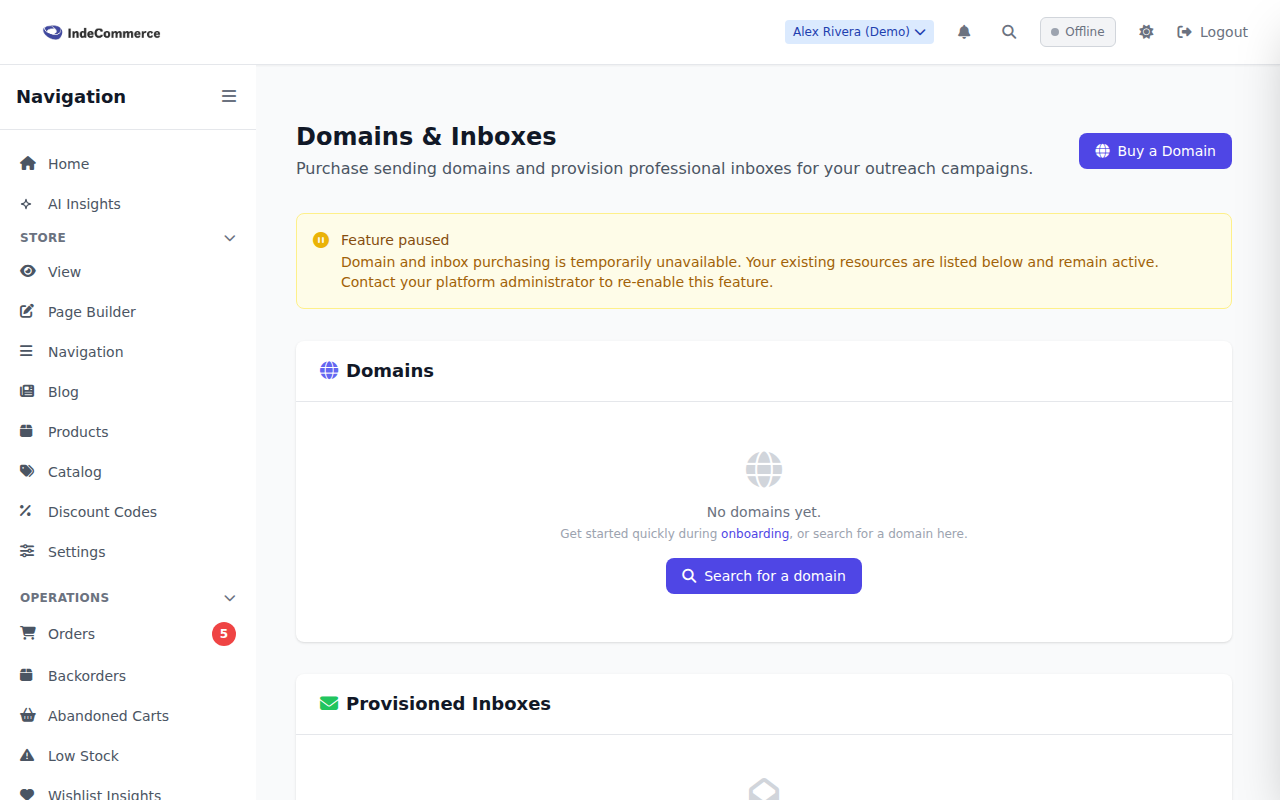Follow the onboarding link
The width and height of the screenshot is (1280, 800).
(x=755, y=534)
